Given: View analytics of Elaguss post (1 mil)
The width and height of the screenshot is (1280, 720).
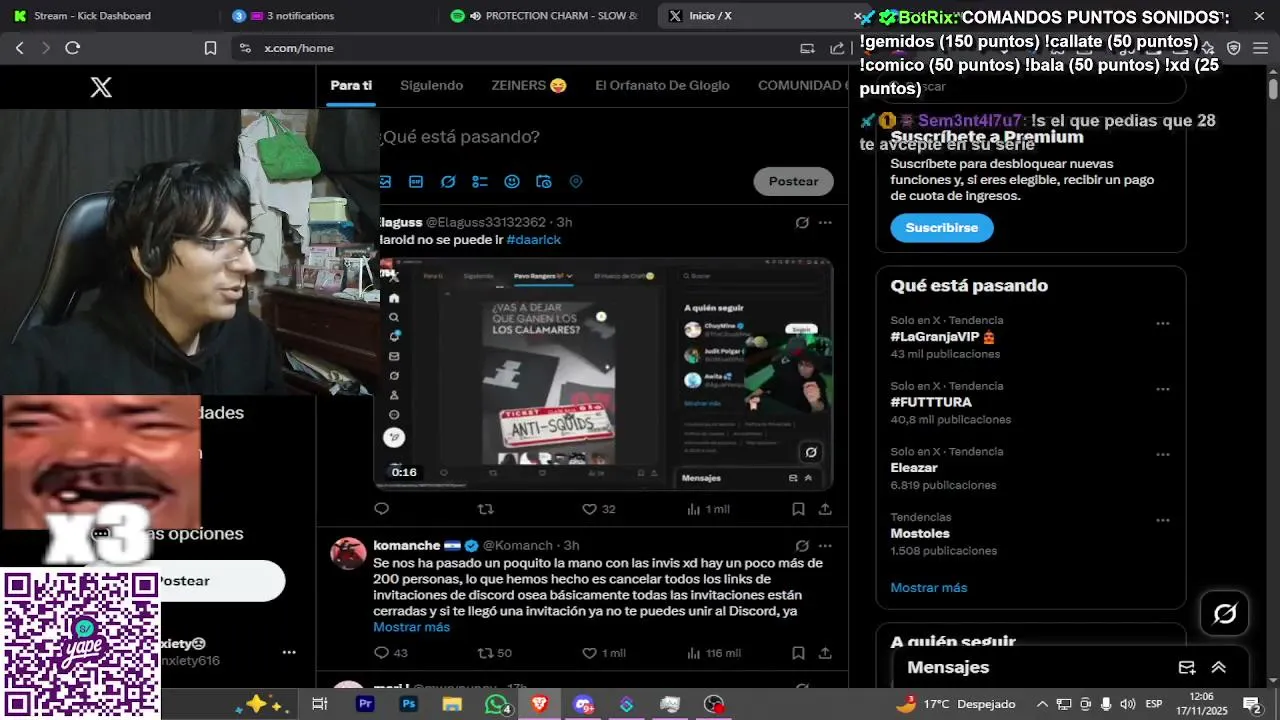Looking at the screenshot, I should point(708,509).
